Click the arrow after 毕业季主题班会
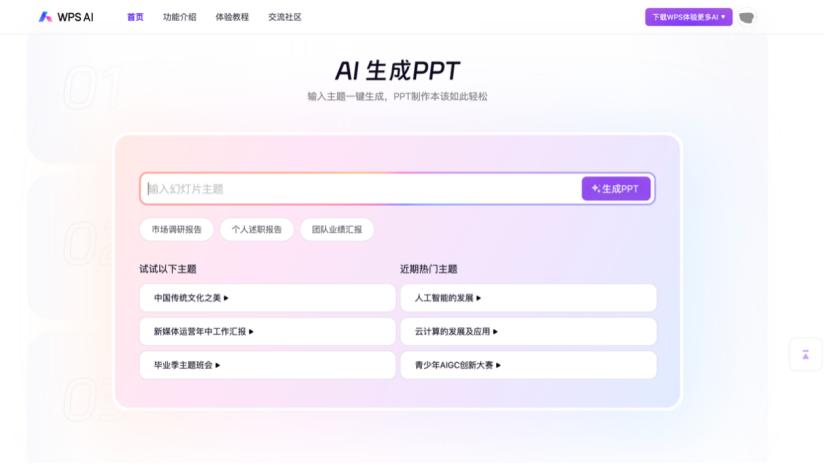Viewport: 828px width, 466px height. 218,365
